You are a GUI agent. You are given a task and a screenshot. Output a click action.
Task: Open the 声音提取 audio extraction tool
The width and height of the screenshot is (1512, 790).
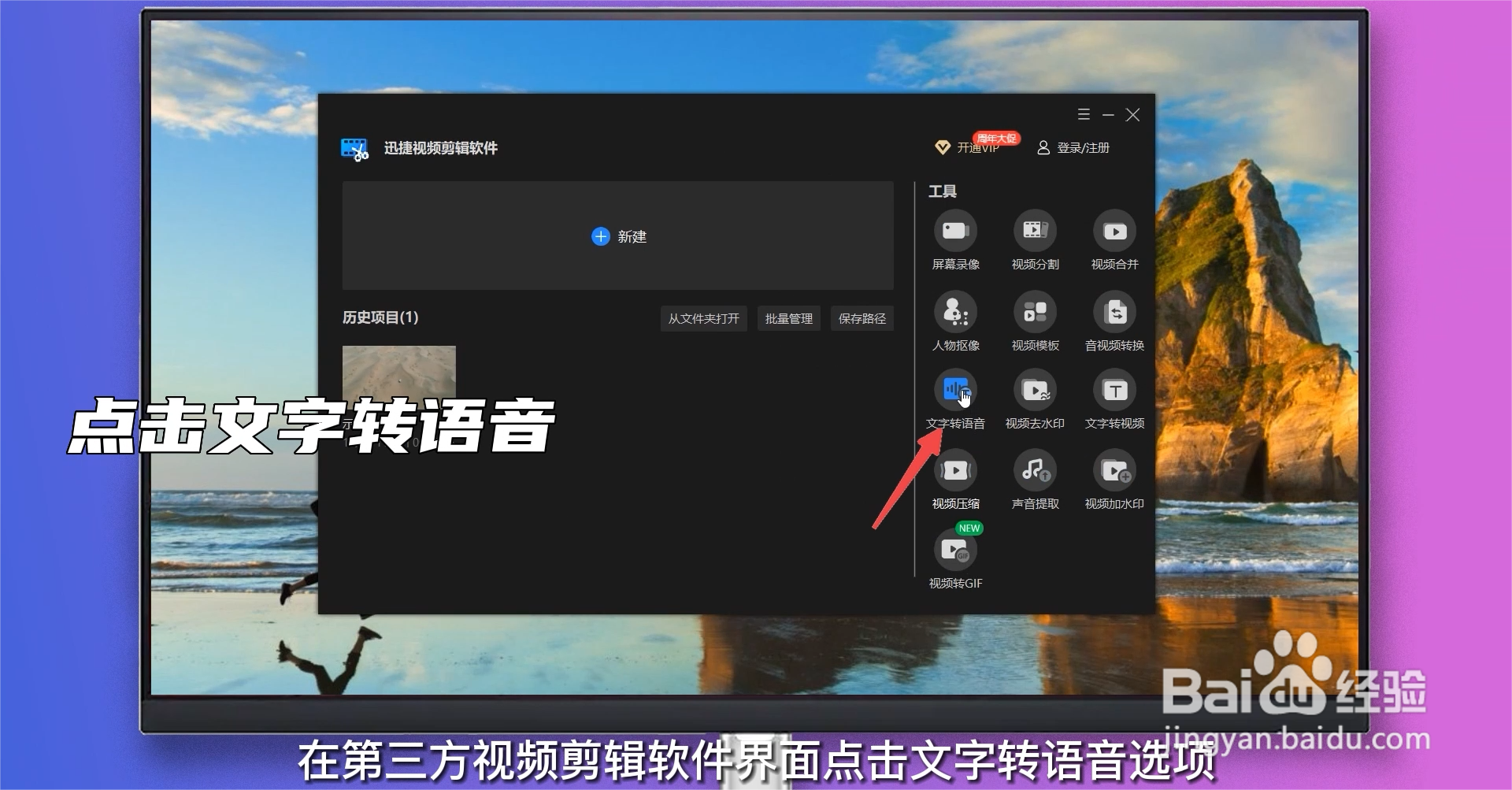(x=1034, y=469)
